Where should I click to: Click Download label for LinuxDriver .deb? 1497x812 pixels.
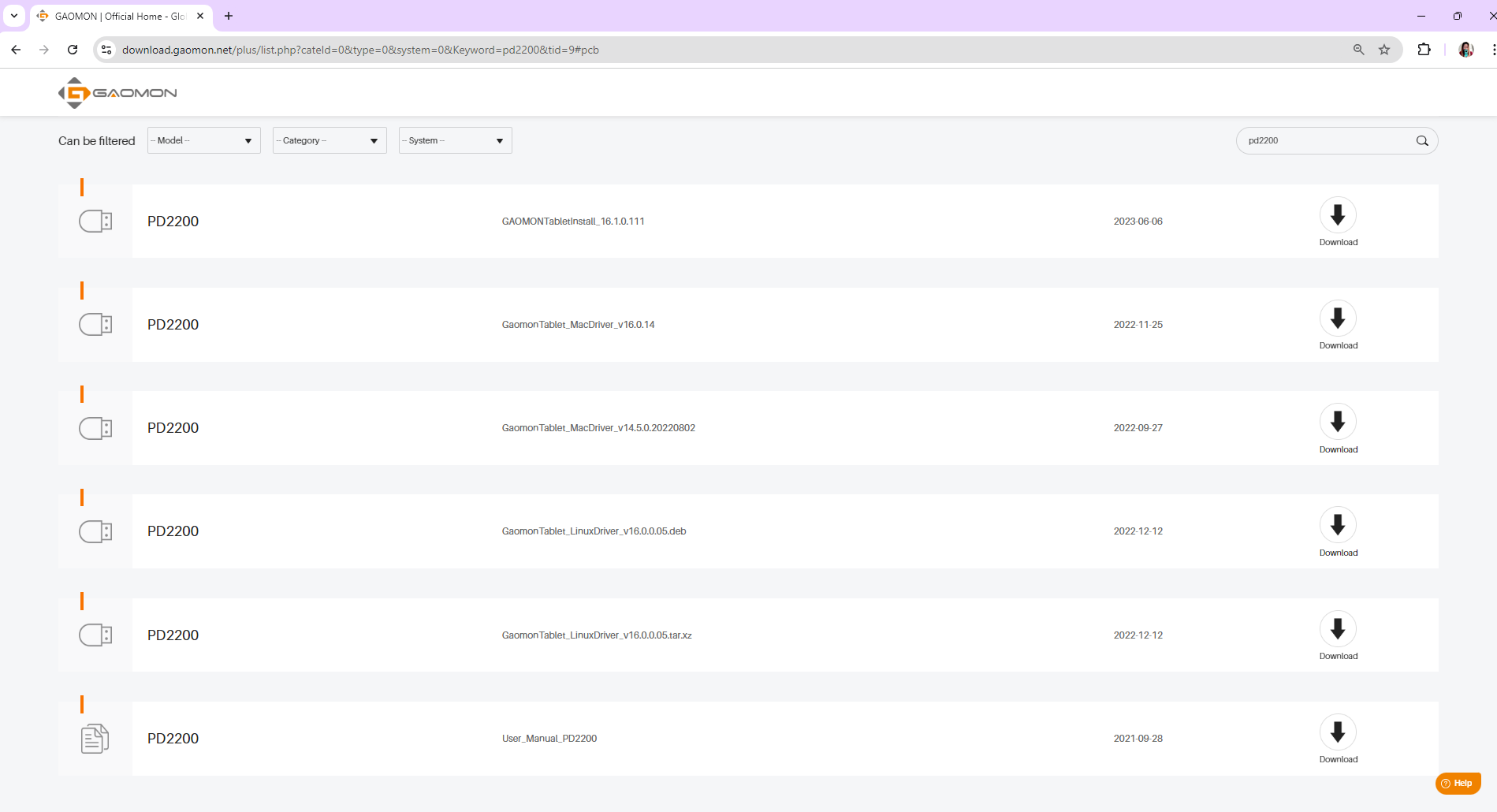pos(1339,553)
